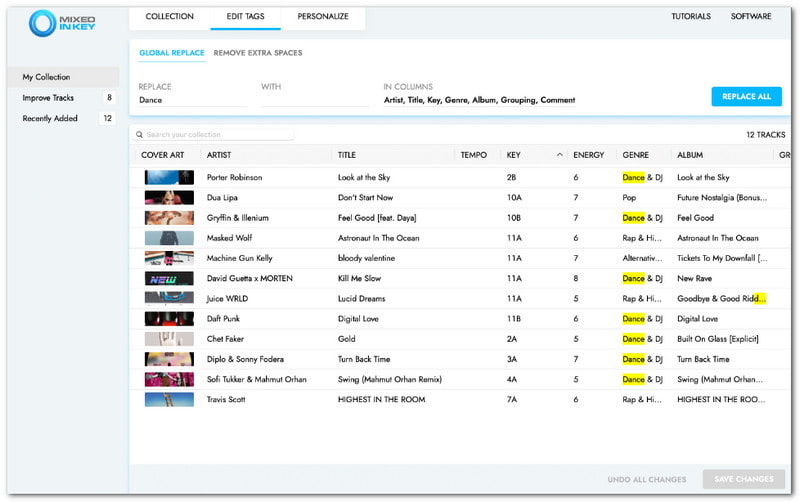
Task: Click 'HIGHEST IN THE ROOM' title cell
Action: tap(381, 399)
